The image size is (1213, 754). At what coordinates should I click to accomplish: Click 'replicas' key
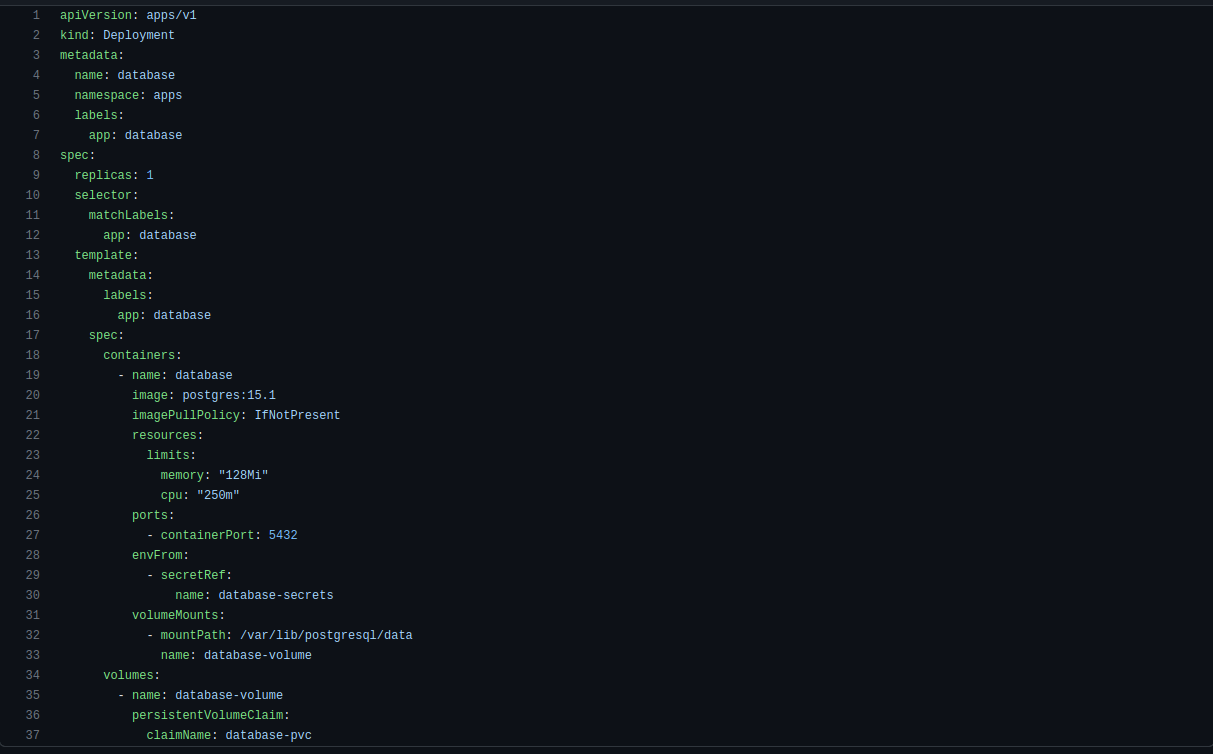[103, 175]
